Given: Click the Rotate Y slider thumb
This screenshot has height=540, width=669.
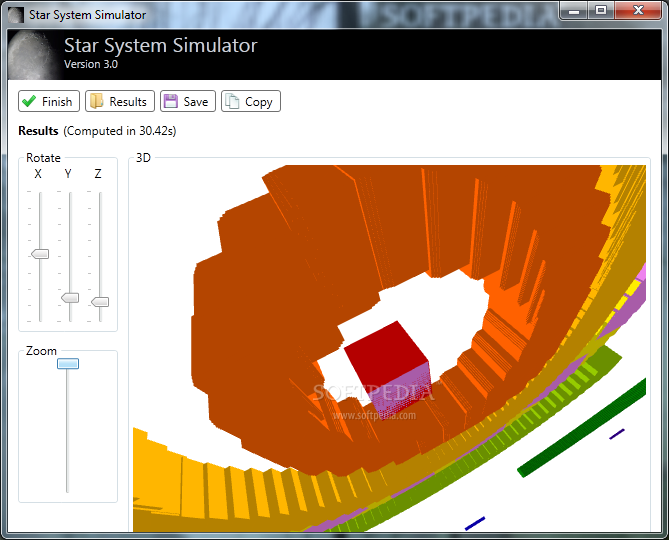Looking at the screenshot, I should (x=70, y=298).
